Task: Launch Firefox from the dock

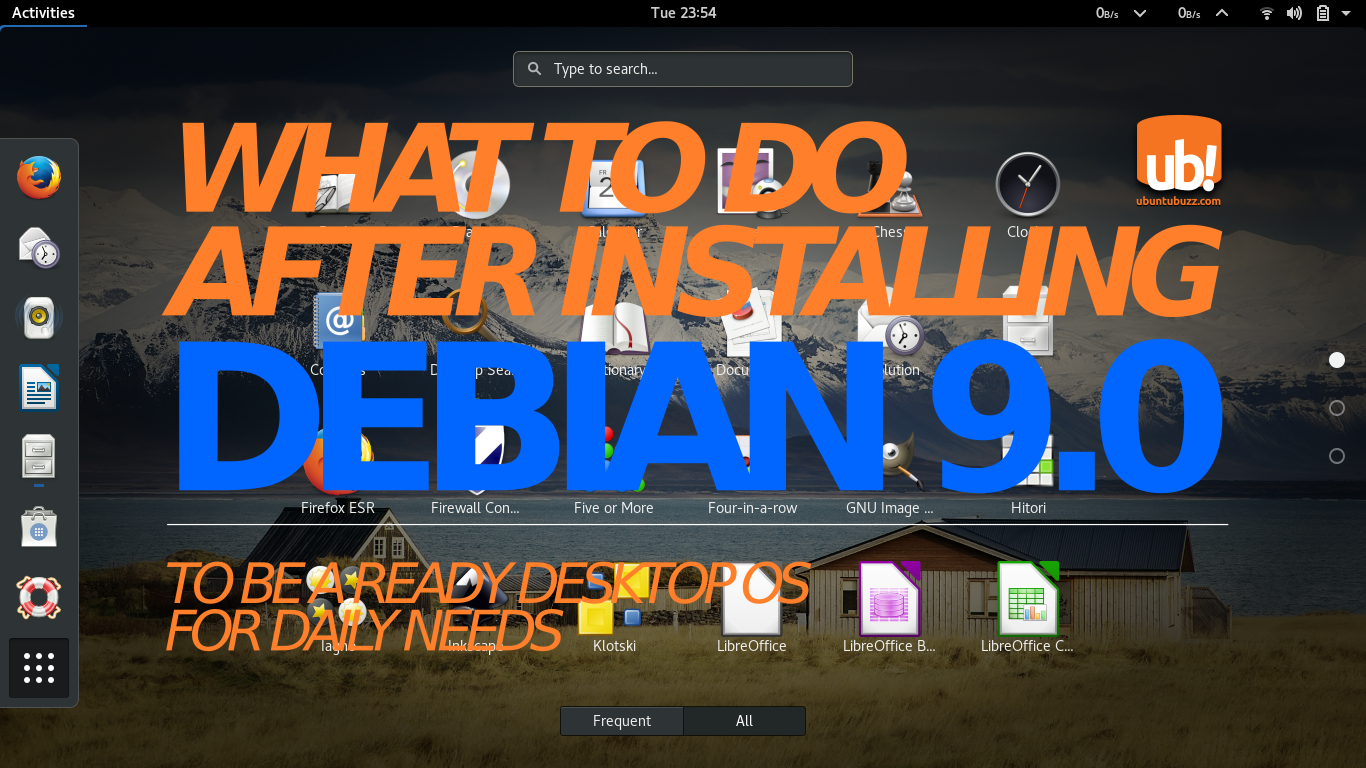Action: (x=38, y=177)
